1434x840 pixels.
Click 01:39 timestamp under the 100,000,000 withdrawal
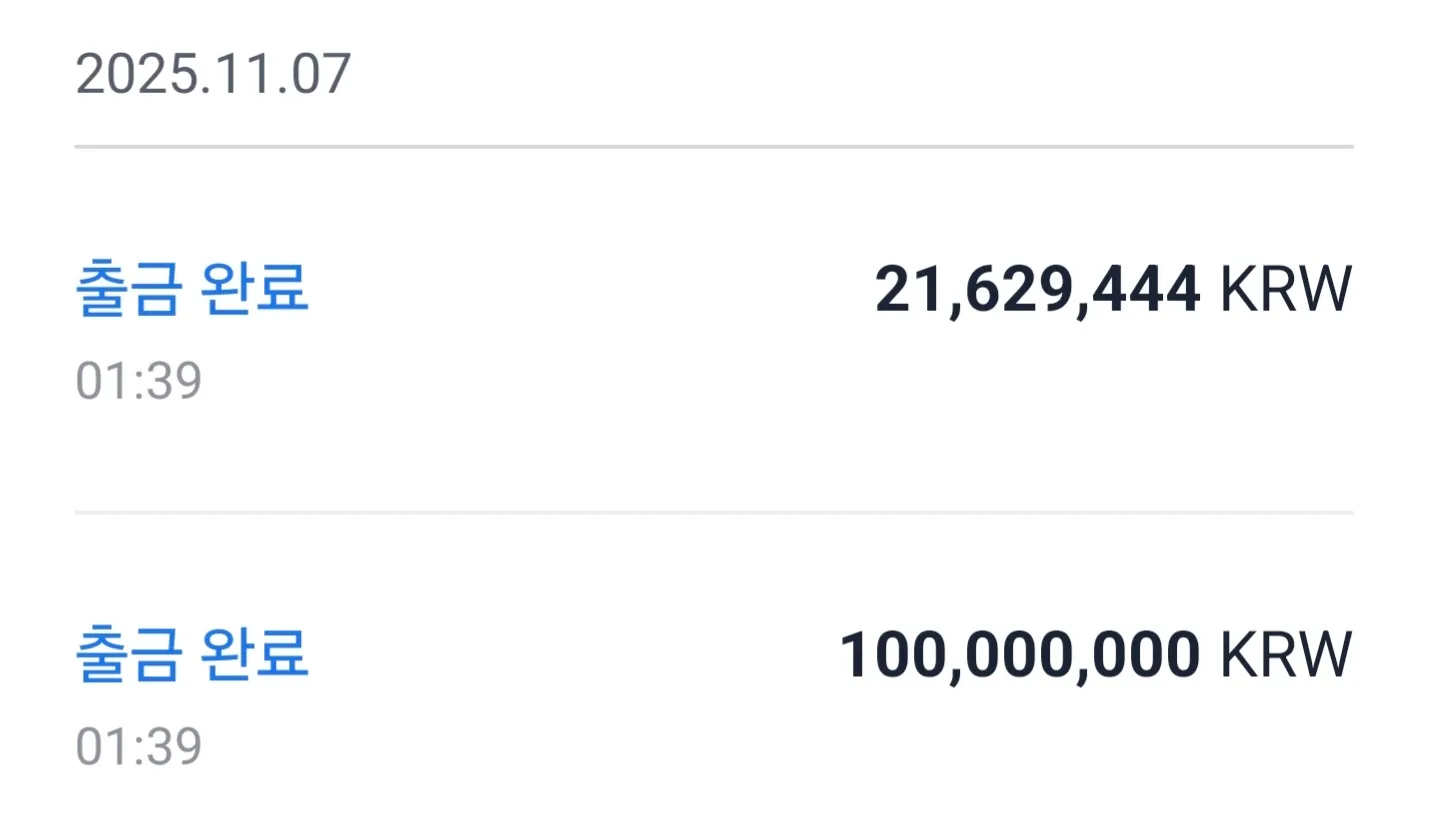click(139, 747)
